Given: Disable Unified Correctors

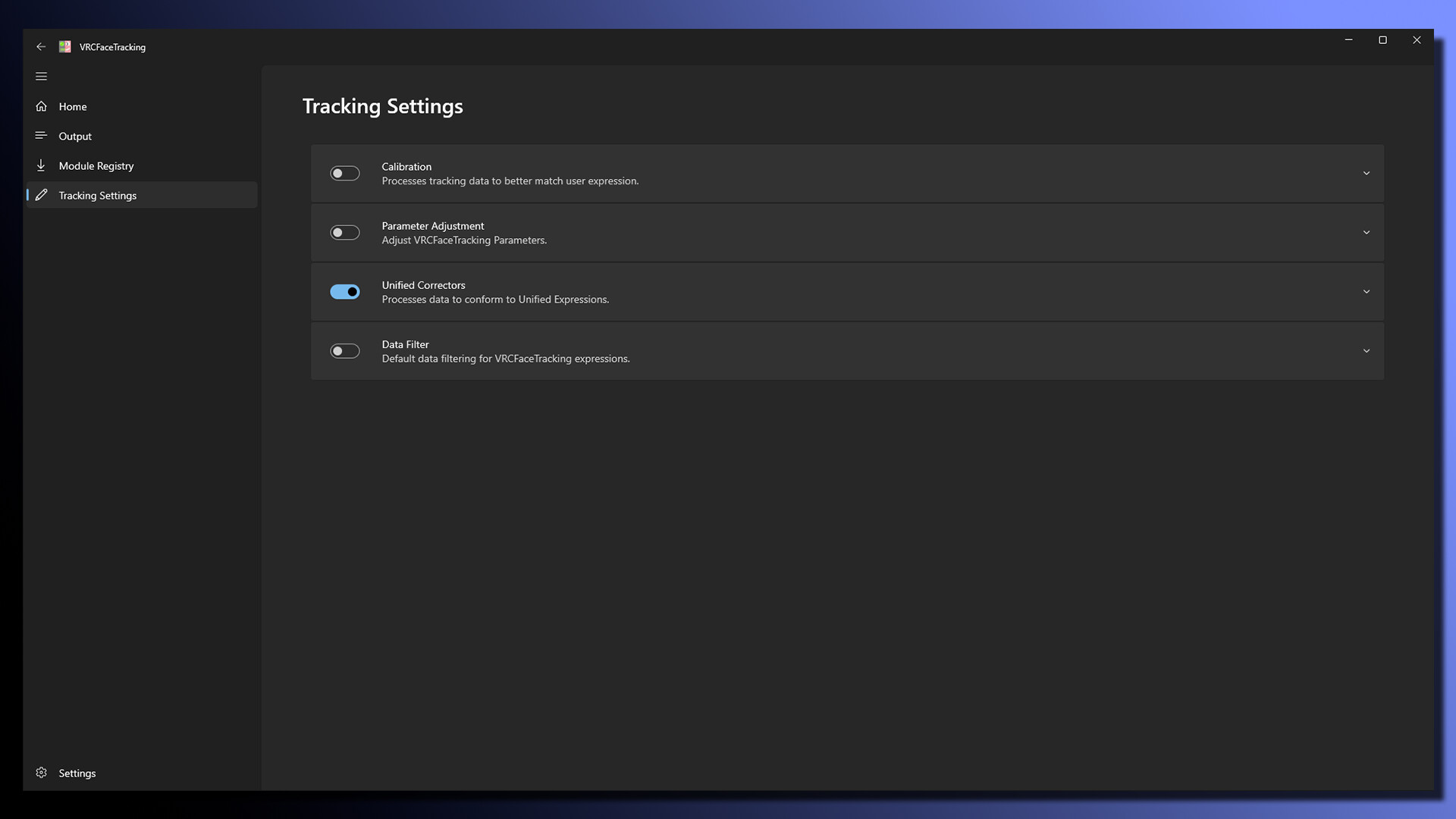Looking at the screenshot, I should pos(345,291).
